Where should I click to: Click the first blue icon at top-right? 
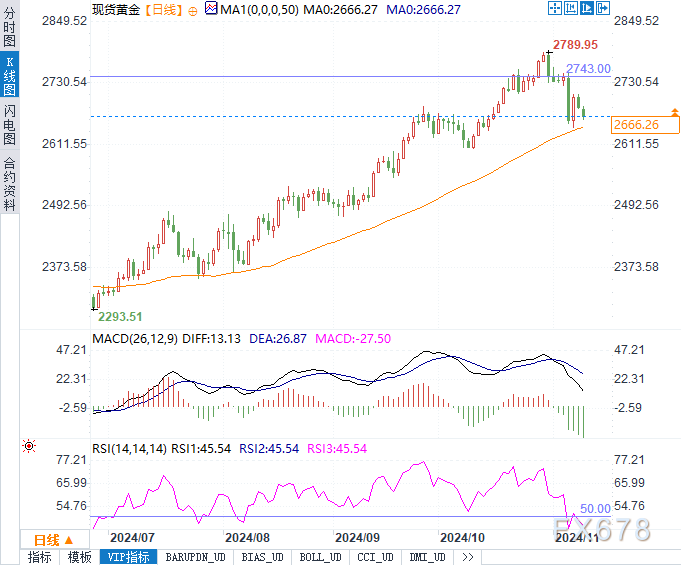pos(557,8)
